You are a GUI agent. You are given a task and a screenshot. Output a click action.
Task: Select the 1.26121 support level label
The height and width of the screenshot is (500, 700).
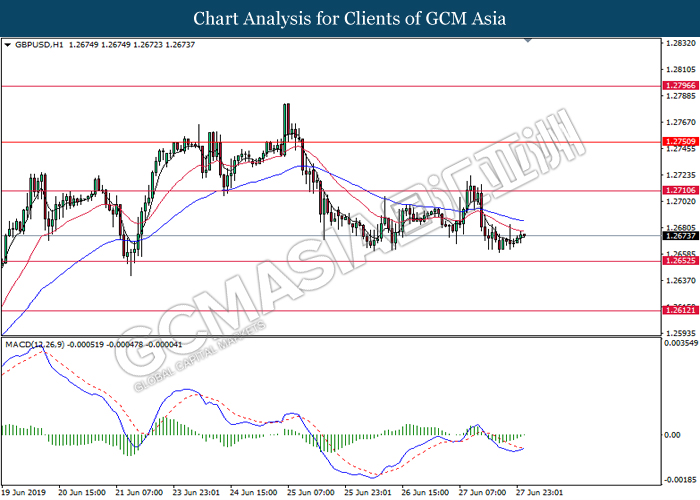(x=681, y=310)
